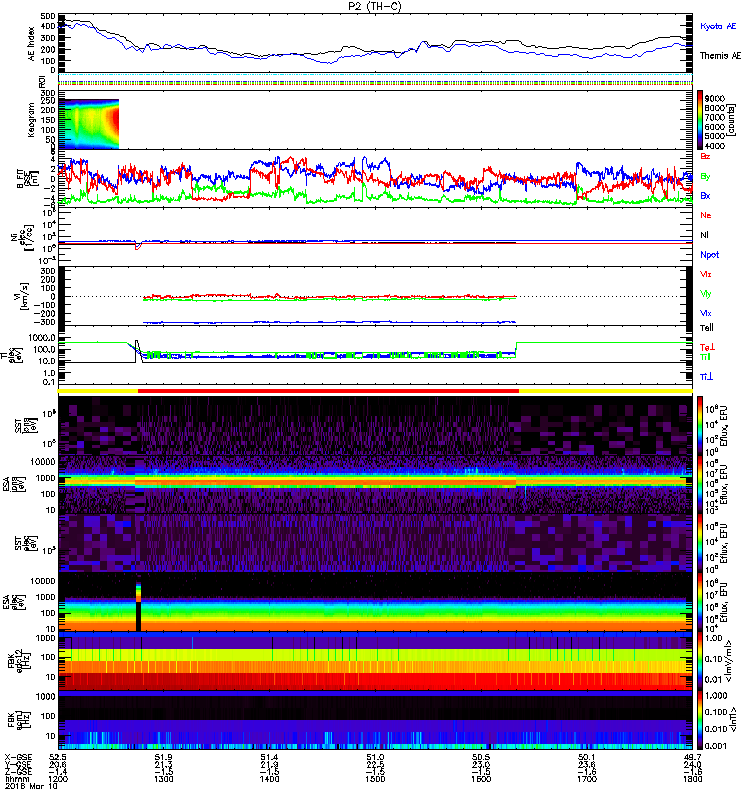Screen dimensions: 750x800
Task: Click the Vi [km/s] axis title
Action: (x=23, y=296)
